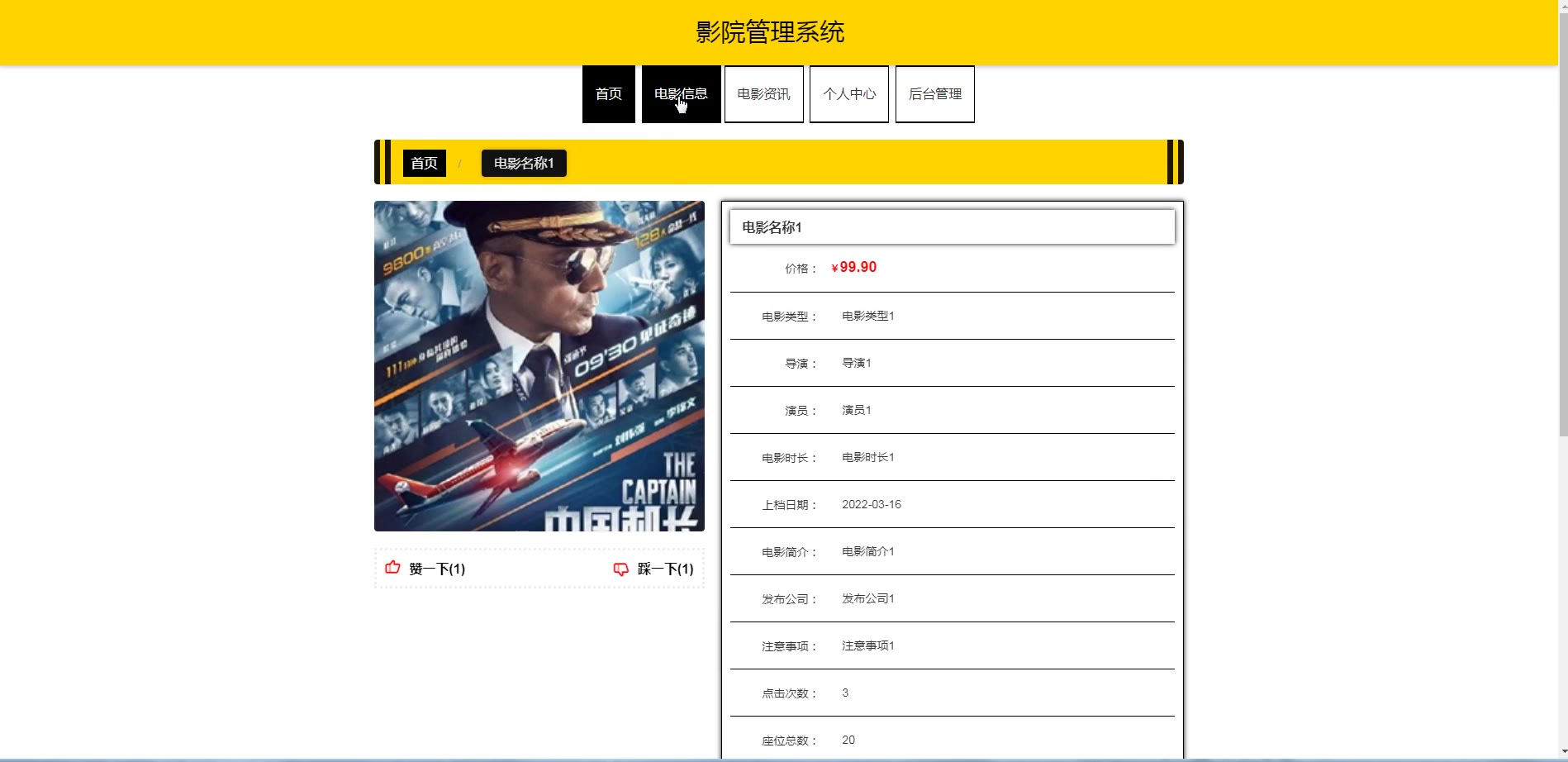The image size is (1568, 762).
Task: Open the 个人中心 tab
Action: point(849,94)
